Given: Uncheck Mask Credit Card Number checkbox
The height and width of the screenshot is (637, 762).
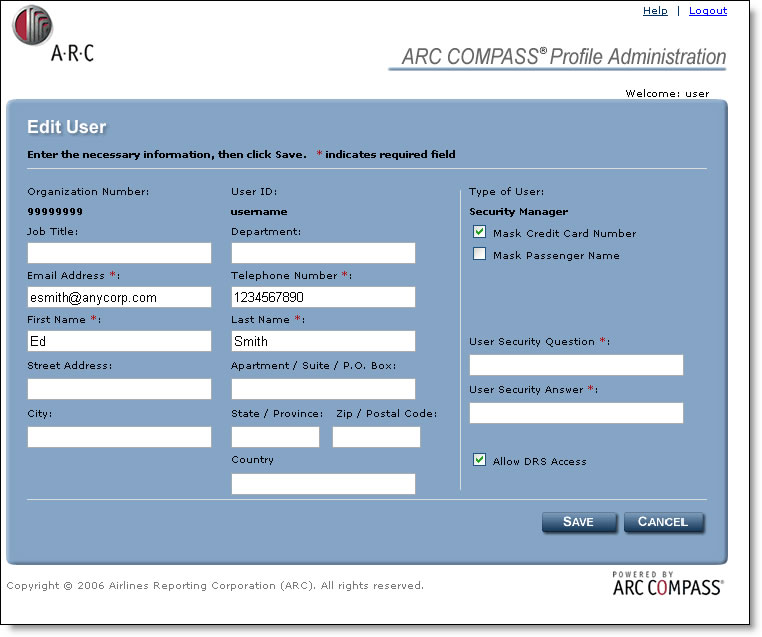Looking at the screenshot, I should (x=479, y=232).
